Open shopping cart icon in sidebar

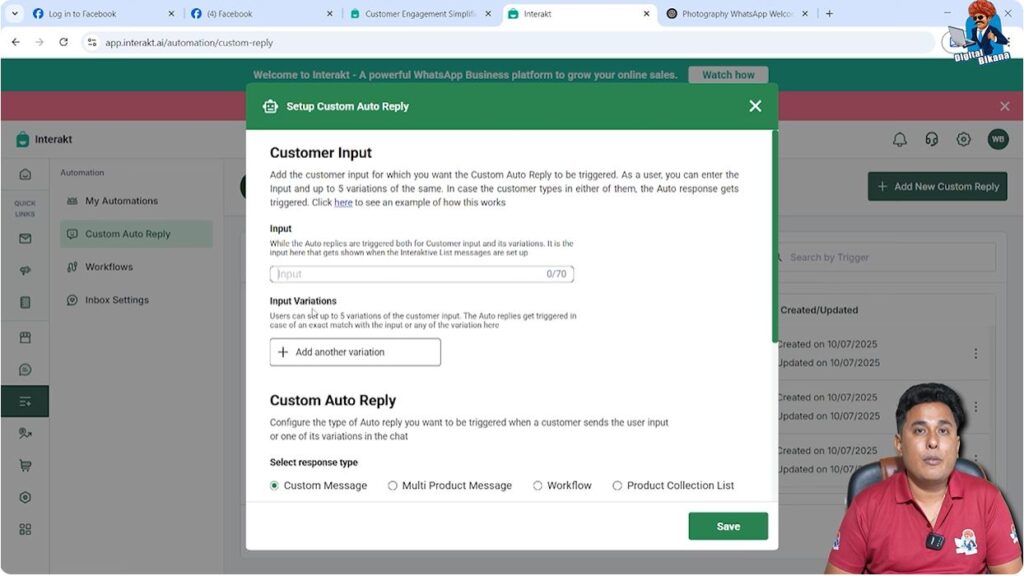[25, 466]
